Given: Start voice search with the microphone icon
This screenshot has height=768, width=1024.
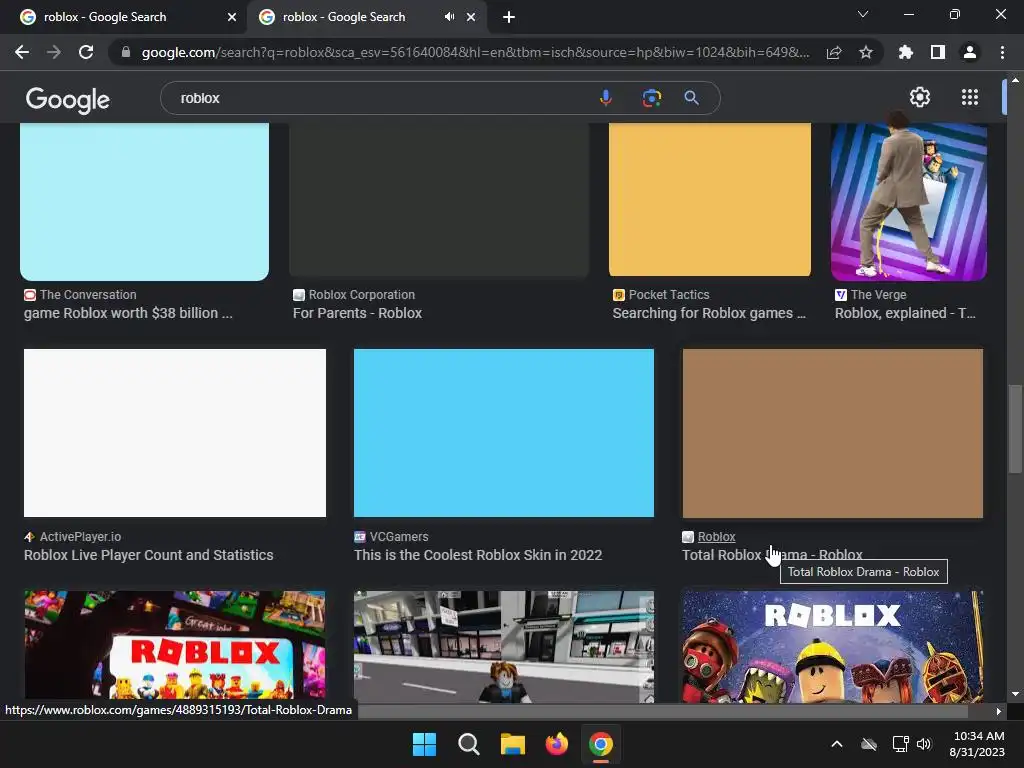Looking at the screenshot, I should [x=605, y=98].
